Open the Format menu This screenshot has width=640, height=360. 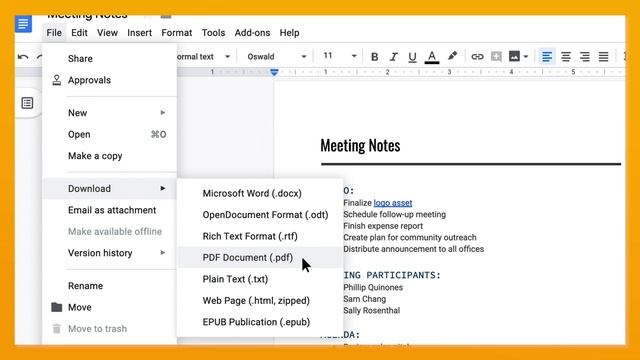point(176,33)
